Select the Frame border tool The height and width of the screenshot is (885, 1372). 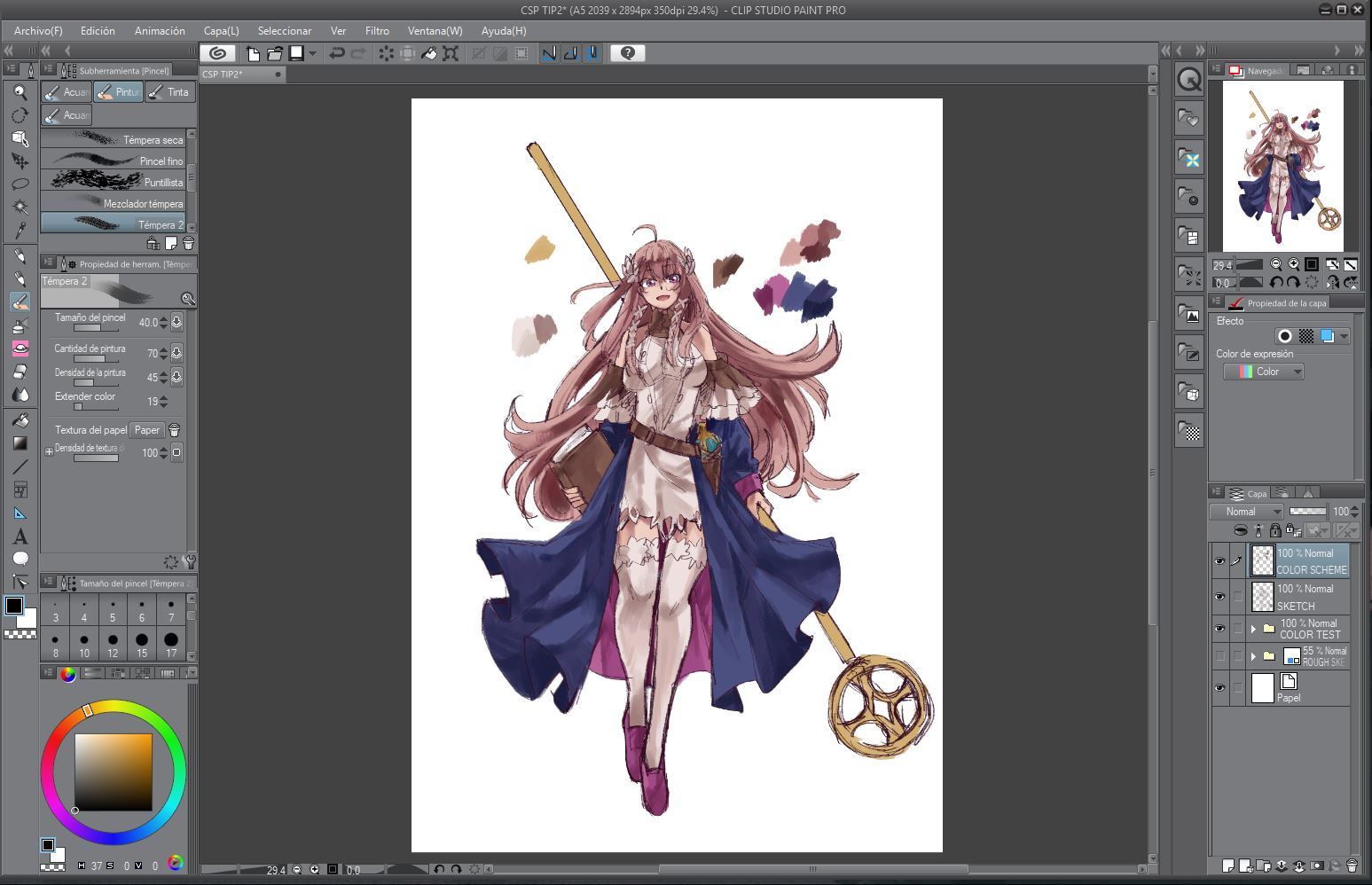[x=20, y=489]
